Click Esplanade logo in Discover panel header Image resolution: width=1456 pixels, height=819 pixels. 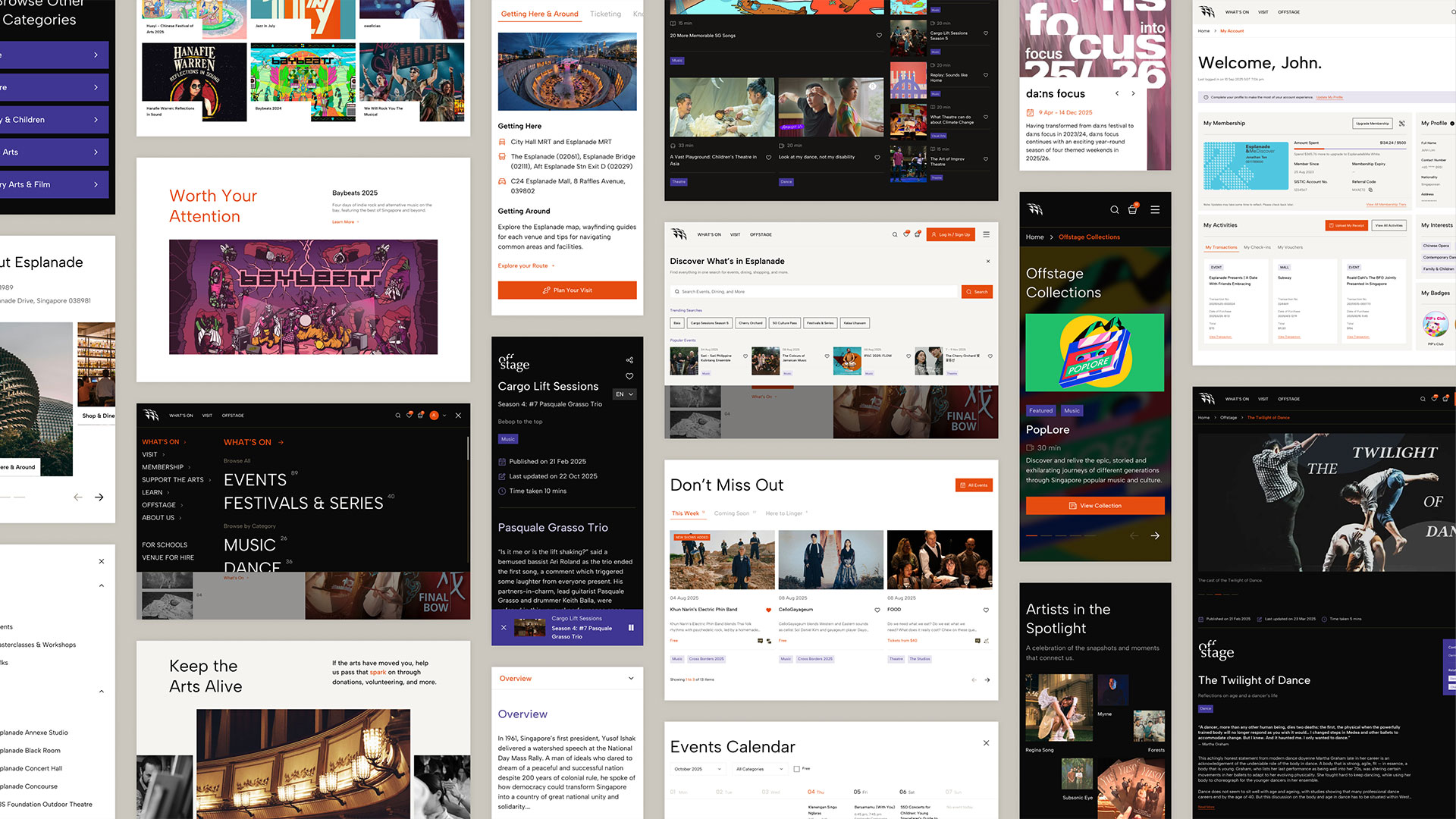[679, 234]
